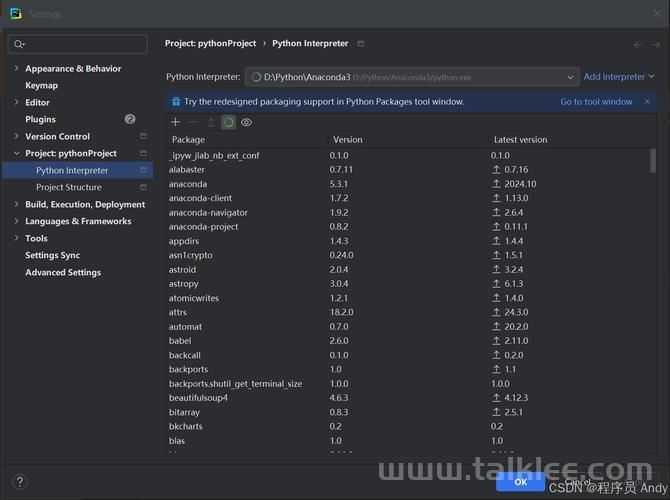Select the asn1crypto package row
This screenshot has height=500, width=670.
point(408,255)
